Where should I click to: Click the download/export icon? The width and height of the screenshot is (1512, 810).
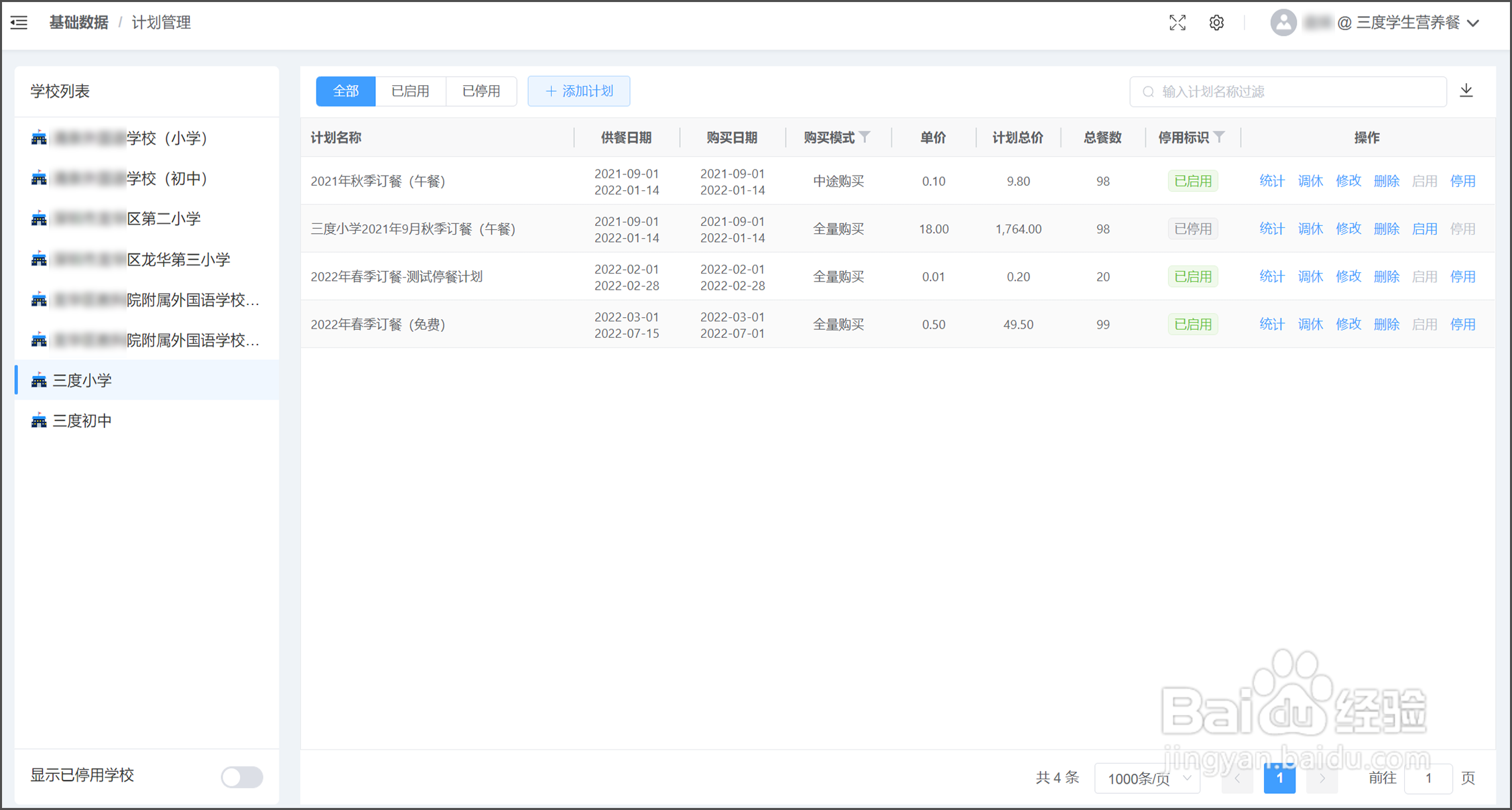click(1466, 91)
